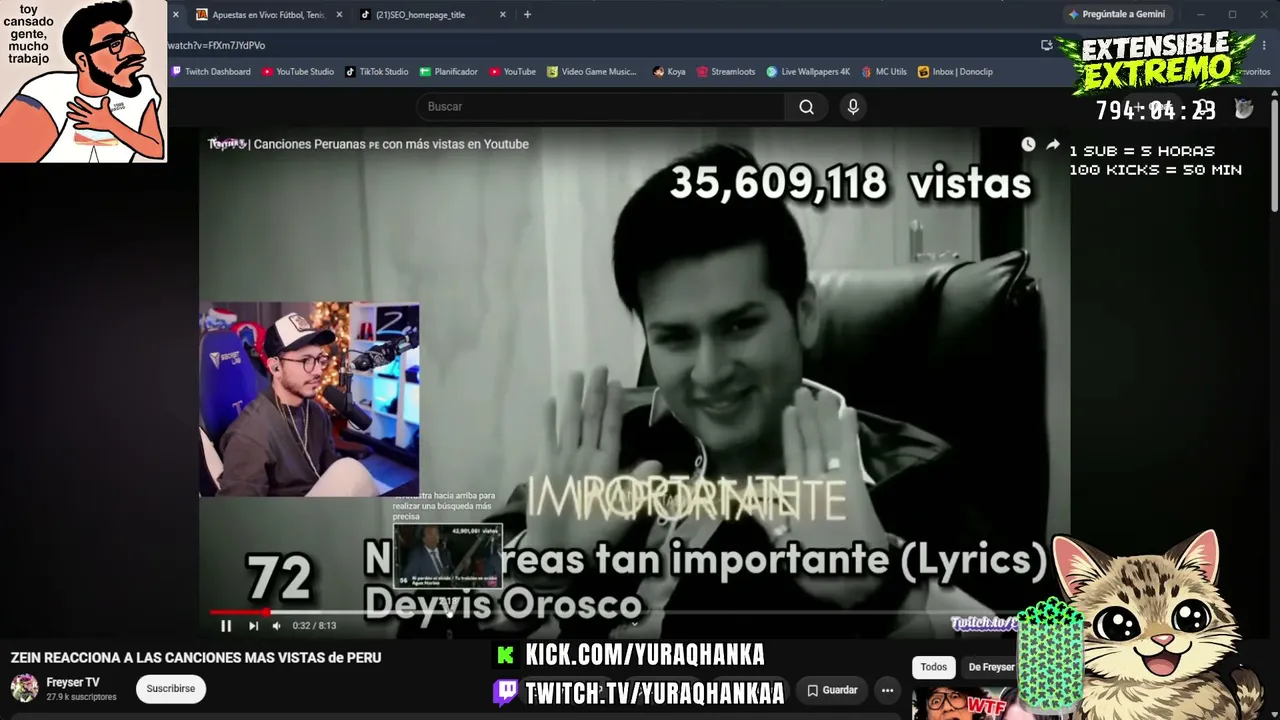Viewport: 1280px width, 720px height.
Task: Open the WTF recommended video thumbnail
Action: [965, 703]
